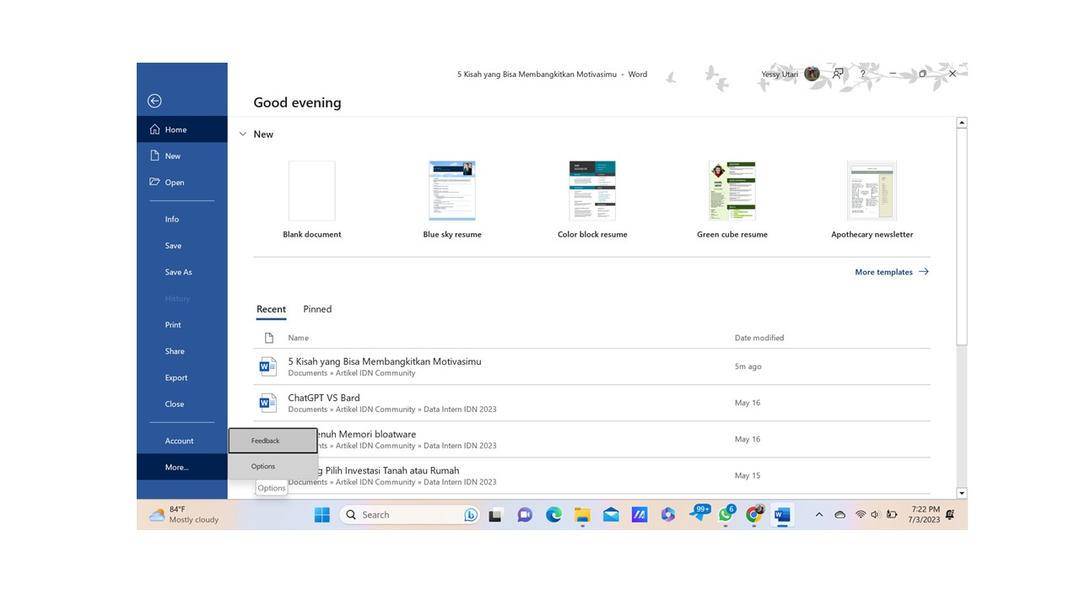Screen dimensions: 1080x608
Task: Click the scrollbar down arrow
Action: coord(962,493)
